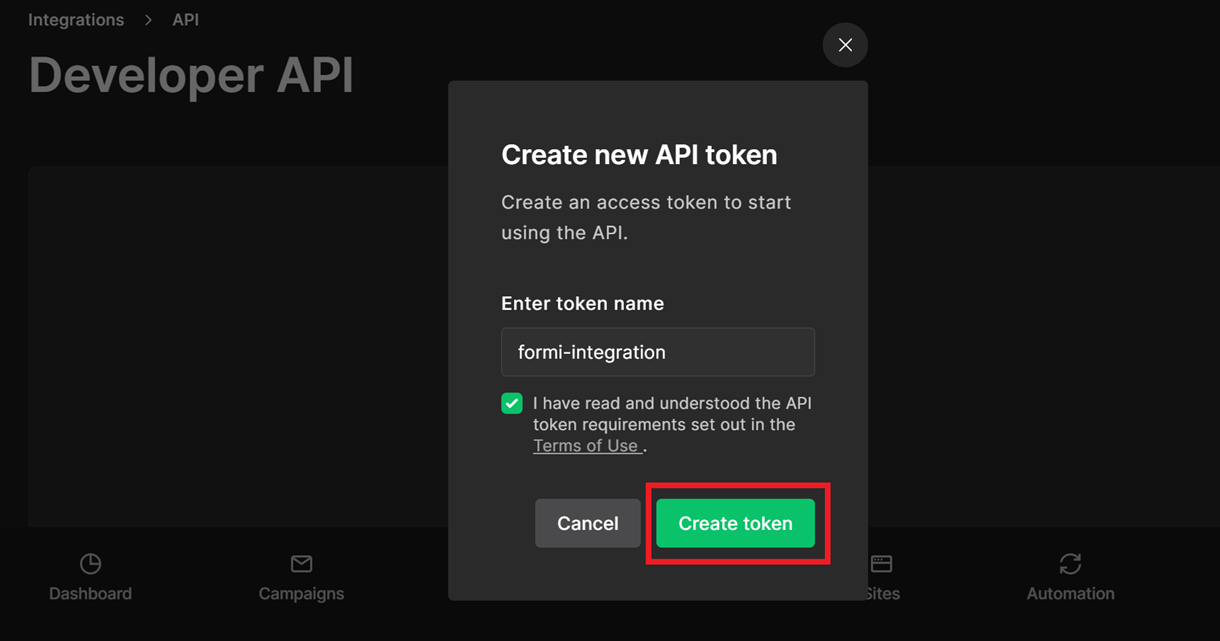The width and height of the screenshot is (1220, 641).
Task: Select the Campaigns navigation label
Action: (x=301, y=593)
